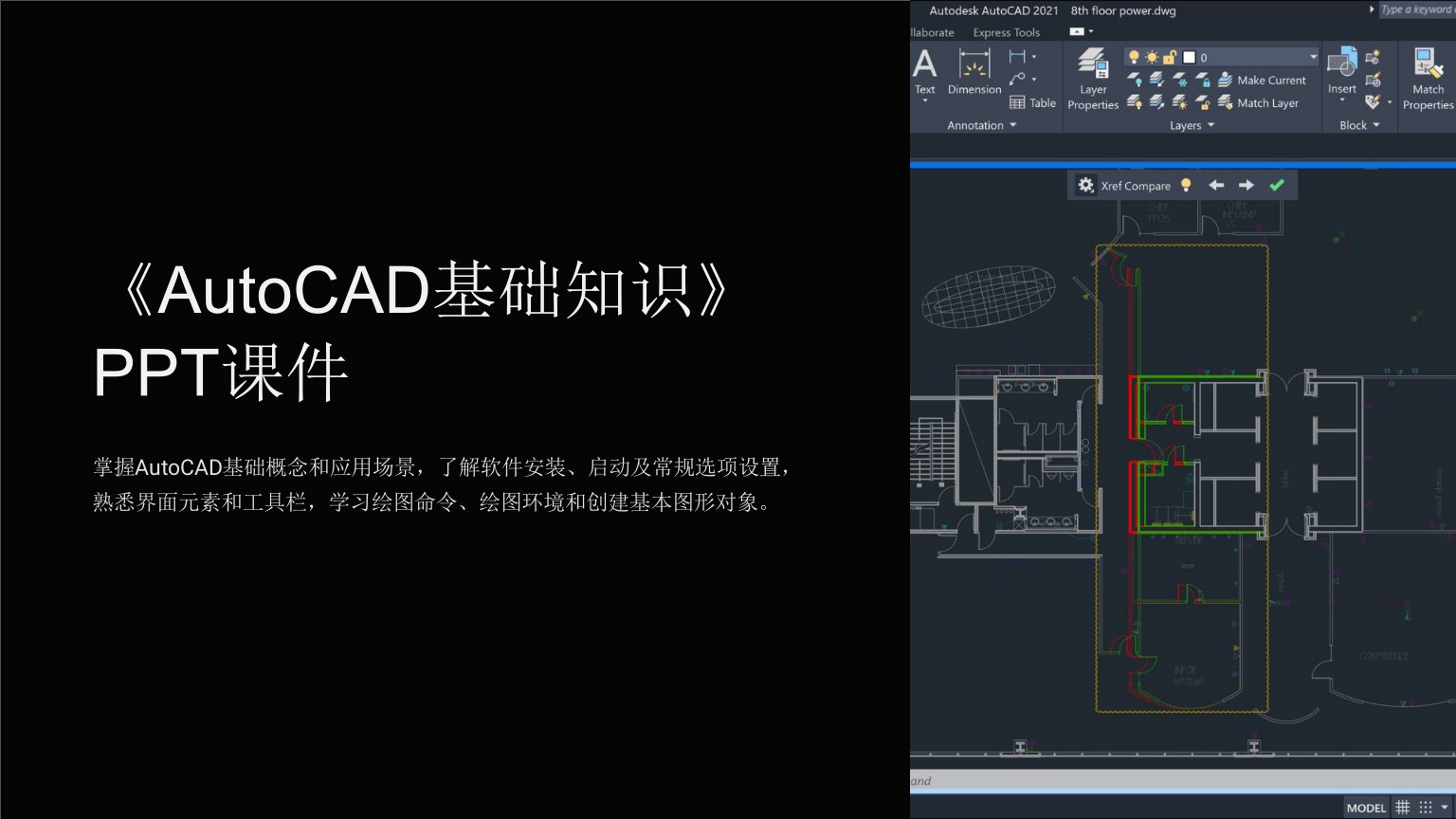Screen dimensions: 1456x819
Task: Focus the keyword search field
Action: (1417, 9)
